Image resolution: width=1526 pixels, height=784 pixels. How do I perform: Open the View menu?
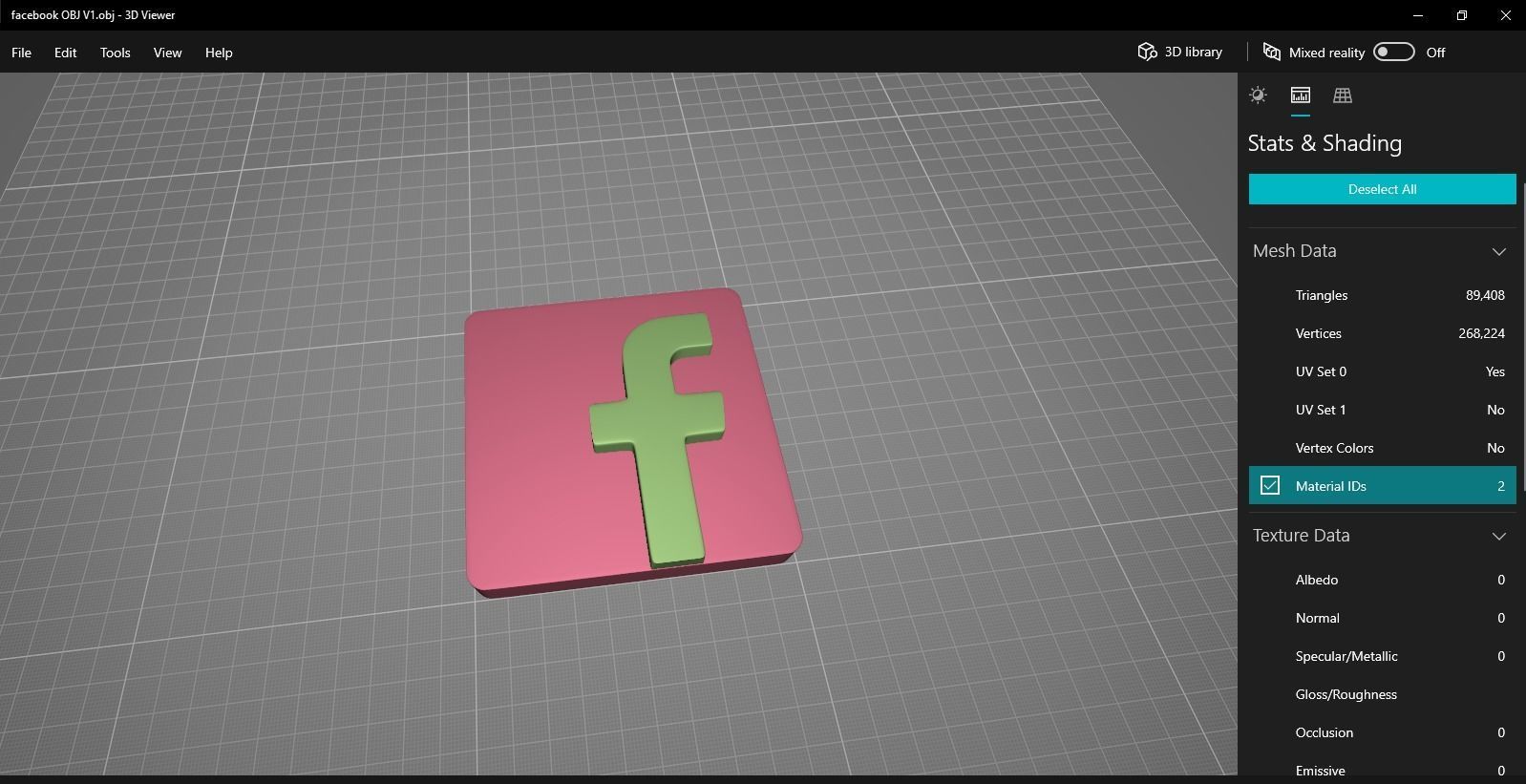click(167, 53)
